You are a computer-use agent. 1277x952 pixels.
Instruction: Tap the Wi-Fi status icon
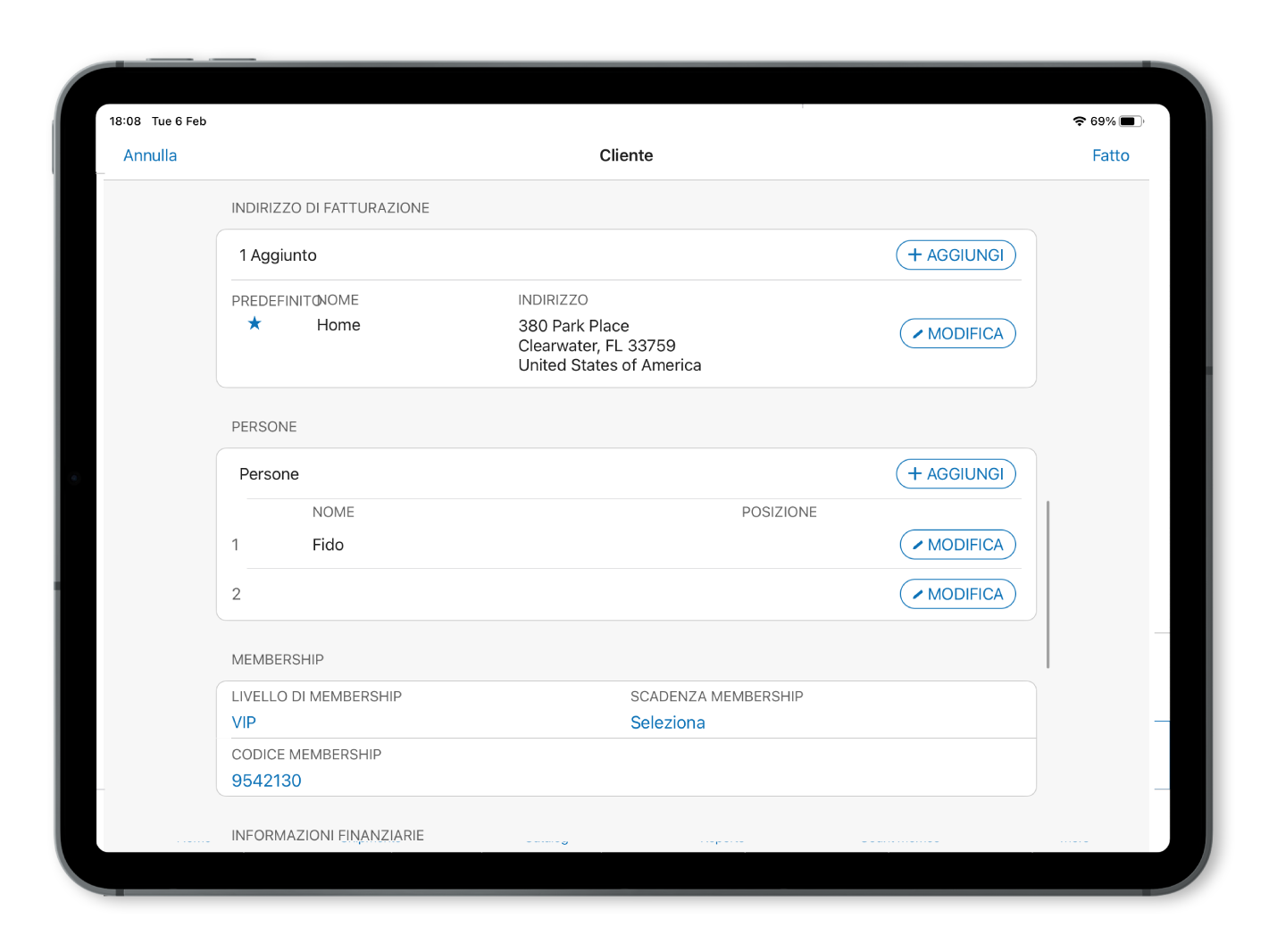[x=1079, y=121]
